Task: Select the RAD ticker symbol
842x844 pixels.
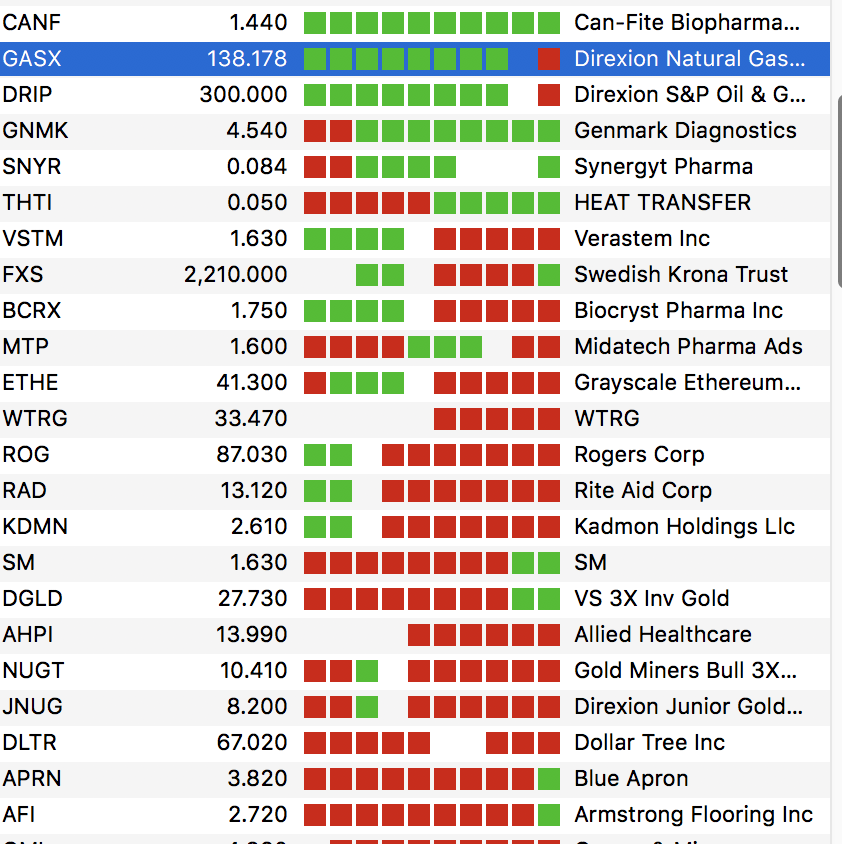Action: pyautogui.click(x=24, y=491)
